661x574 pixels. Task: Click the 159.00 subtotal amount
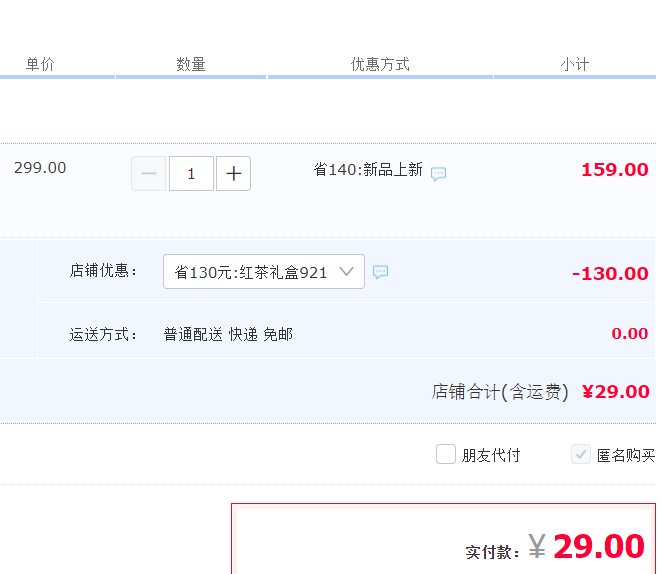click(x=615, y=170)
